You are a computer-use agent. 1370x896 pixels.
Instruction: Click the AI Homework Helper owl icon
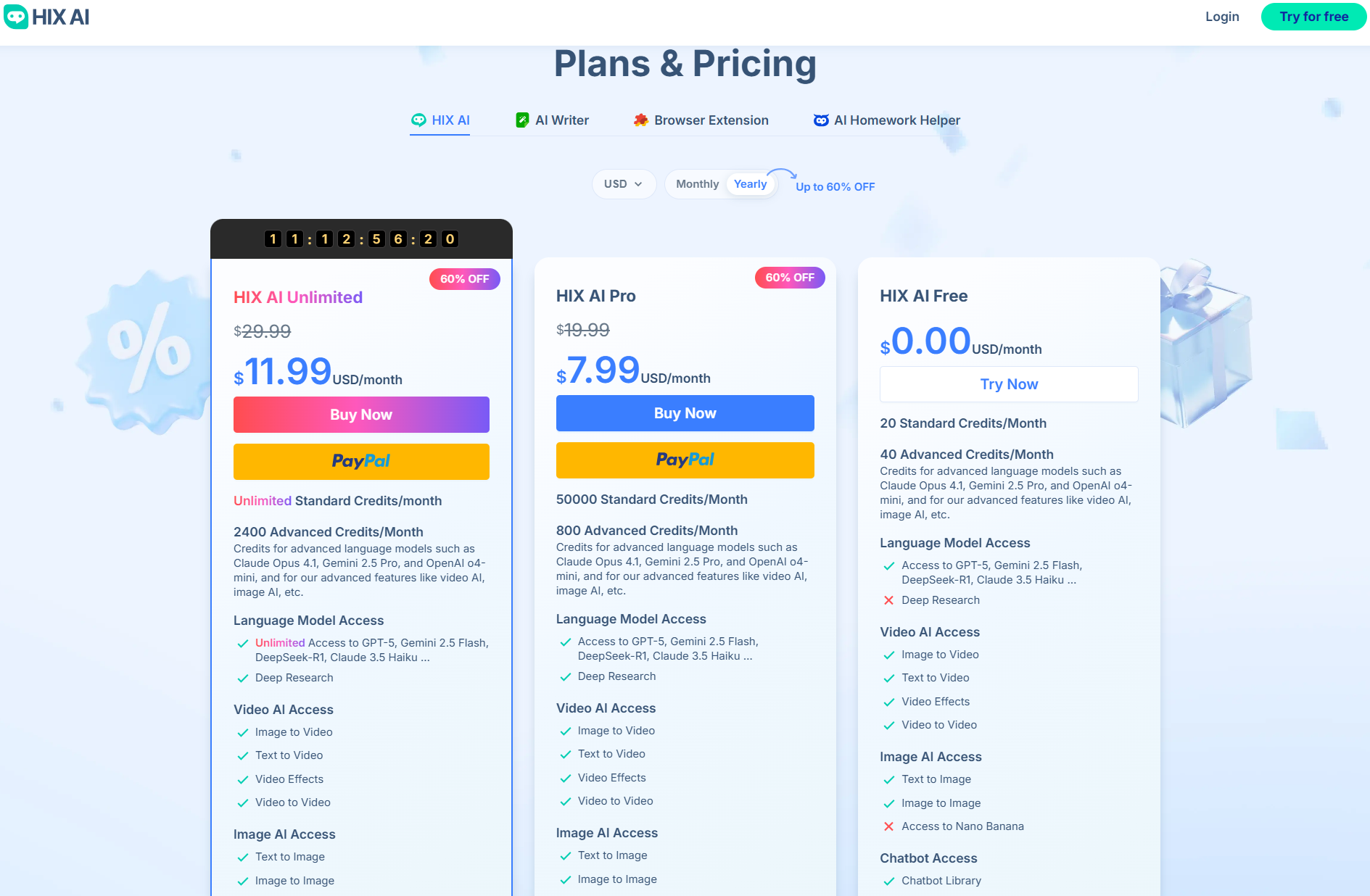pos(821,120)
